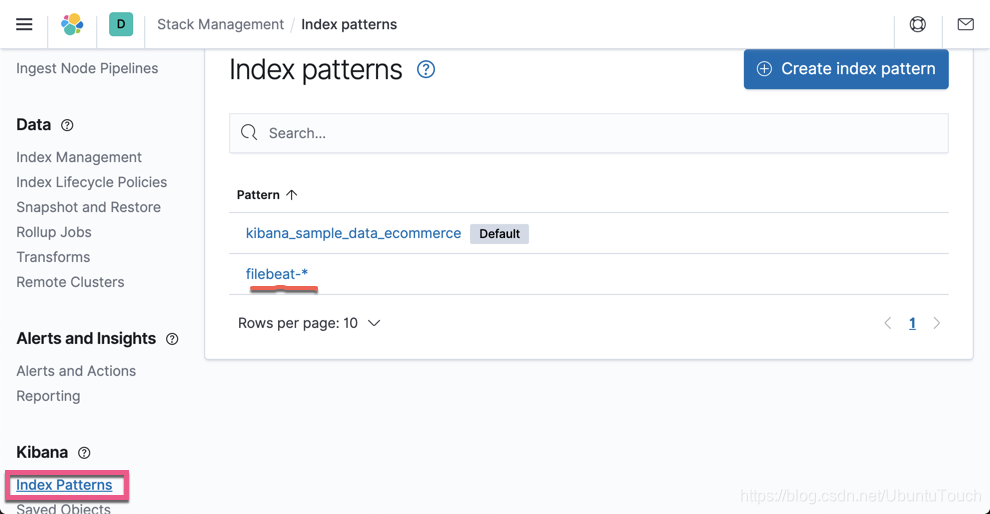Viewport: 990px width, 514px height.
Task: Open the kibana_sample_data_ecommerce pattern
Action: [353, 233]
